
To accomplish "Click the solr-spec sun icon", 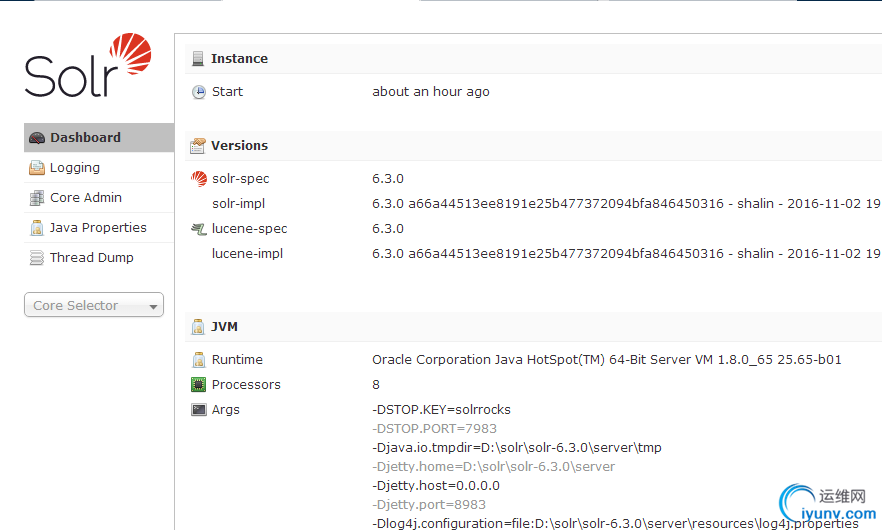I will coord(199,179).
